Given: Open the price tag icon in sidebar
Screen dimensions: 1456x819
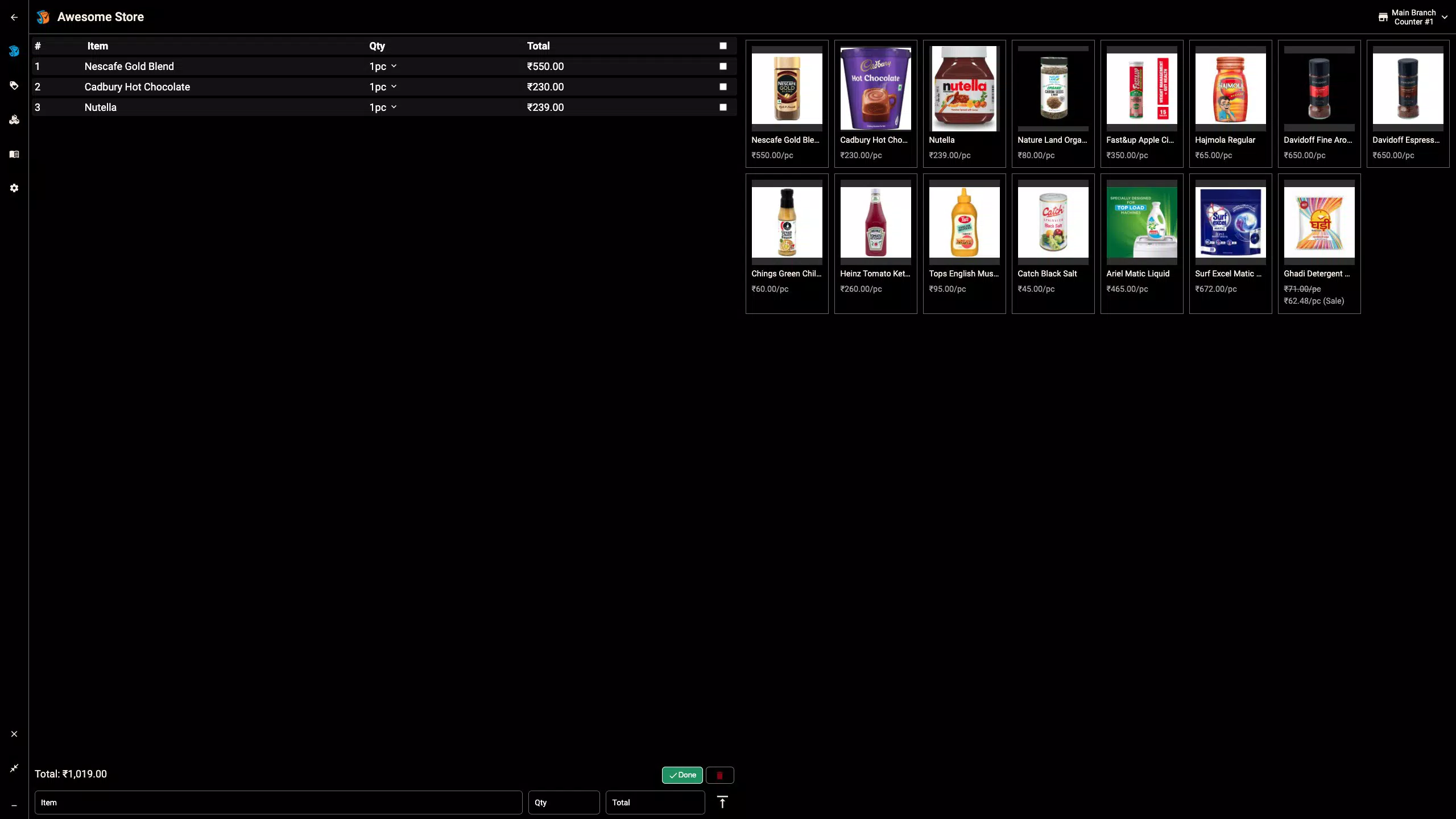Looking at the screenshot, I should point(14,85).
